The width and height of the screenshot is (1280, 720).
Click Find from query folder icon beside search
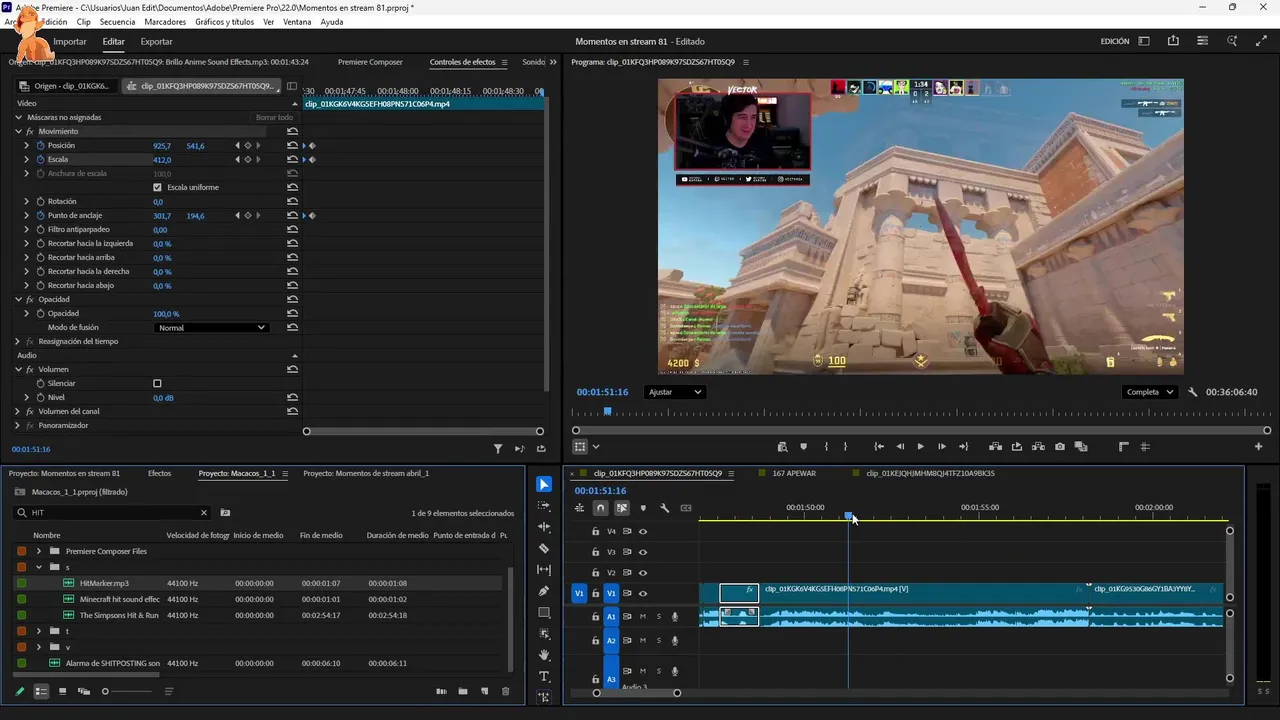225,513
